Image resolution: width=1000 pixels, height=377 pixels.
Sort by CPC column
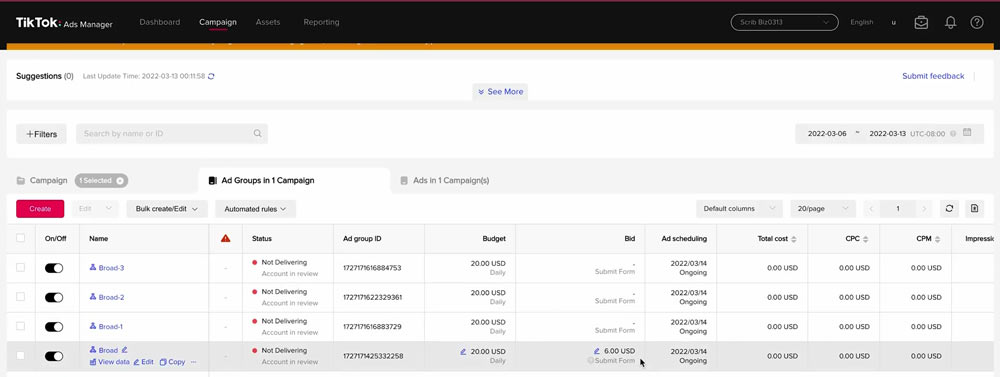click(866, 239)
